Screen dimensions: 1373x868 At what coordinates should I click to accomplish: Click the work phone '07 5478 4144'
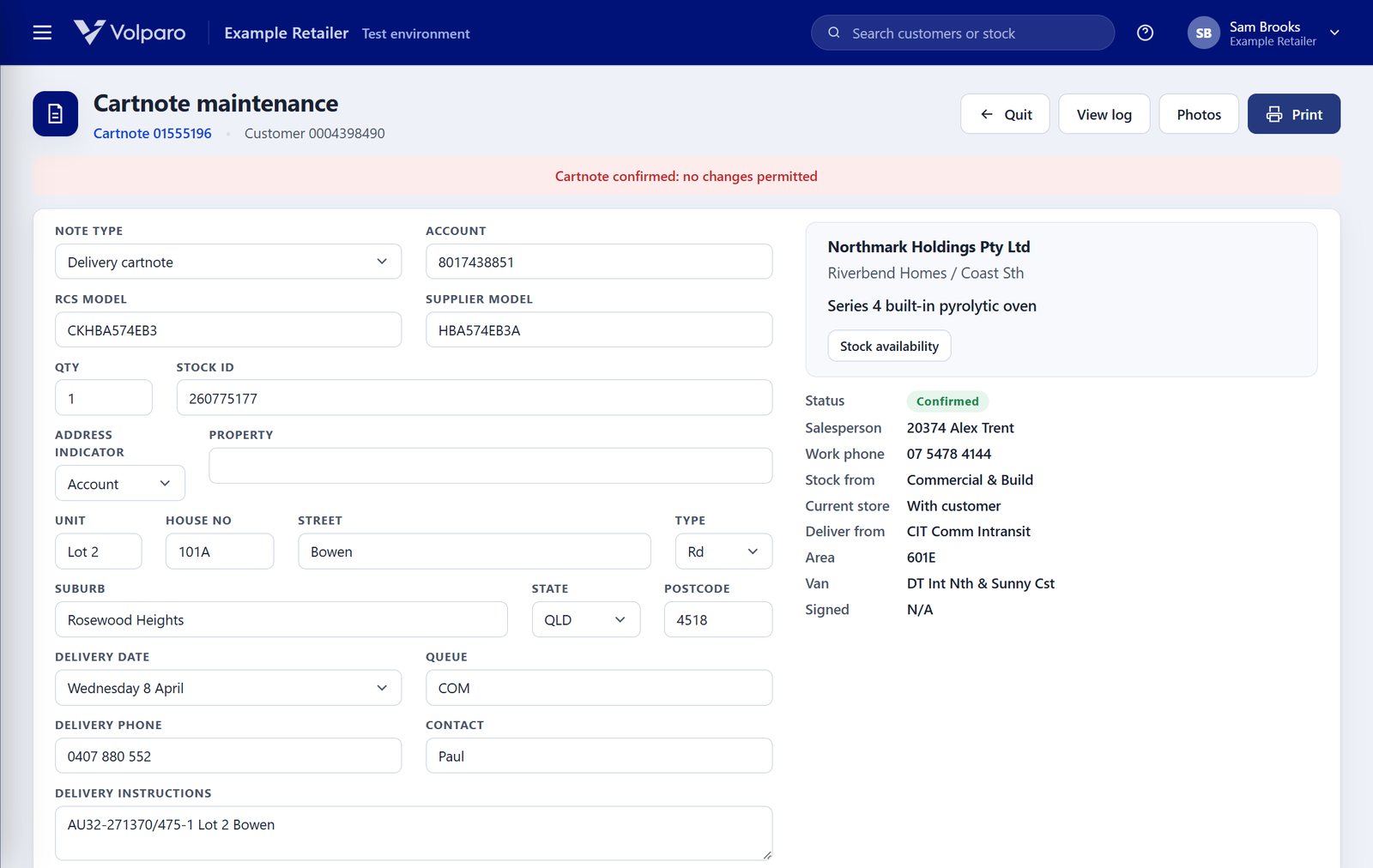(x=949, y=454)
